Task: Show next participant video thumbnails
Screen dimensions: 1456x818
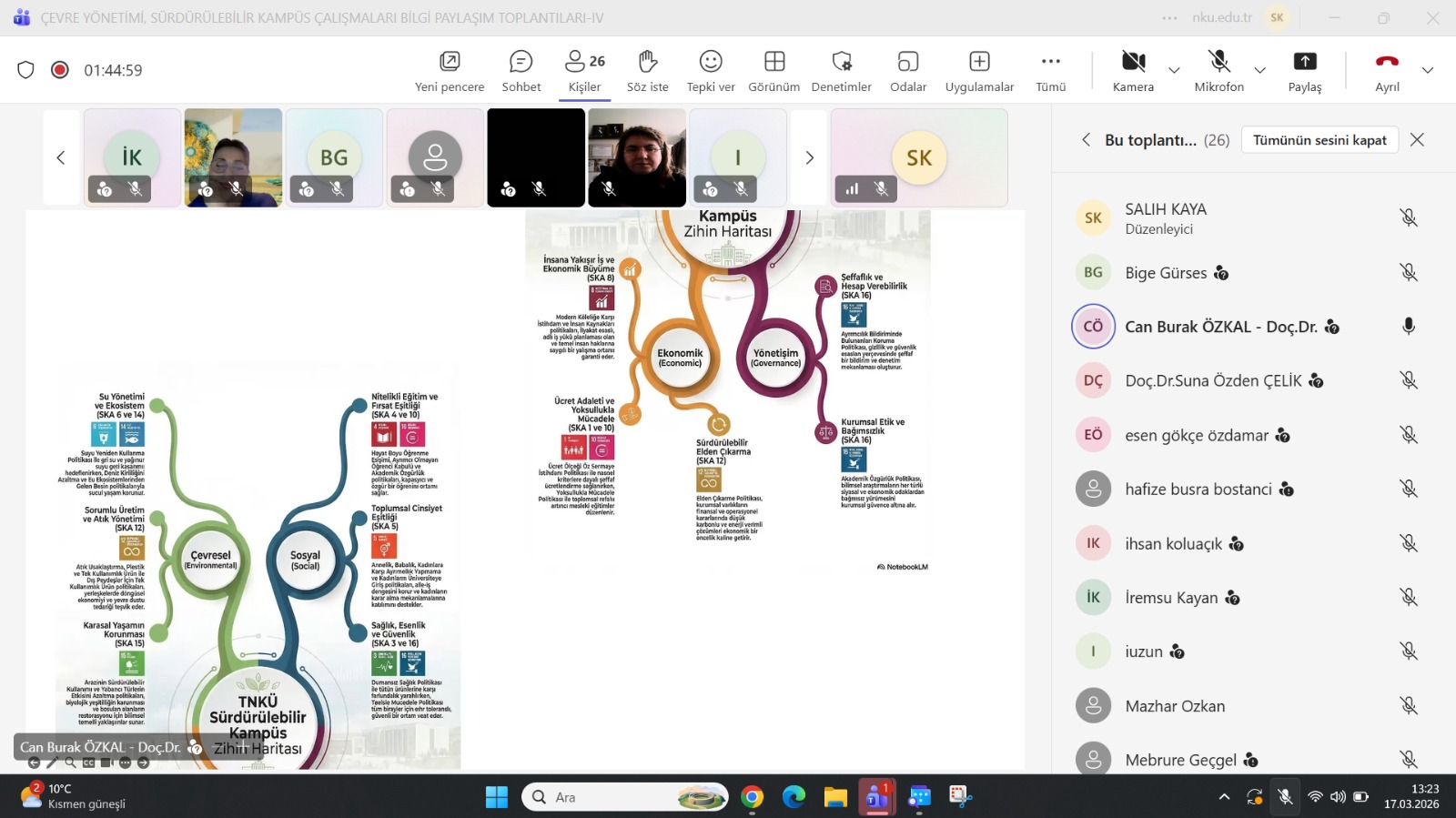Action: (809, 157)
